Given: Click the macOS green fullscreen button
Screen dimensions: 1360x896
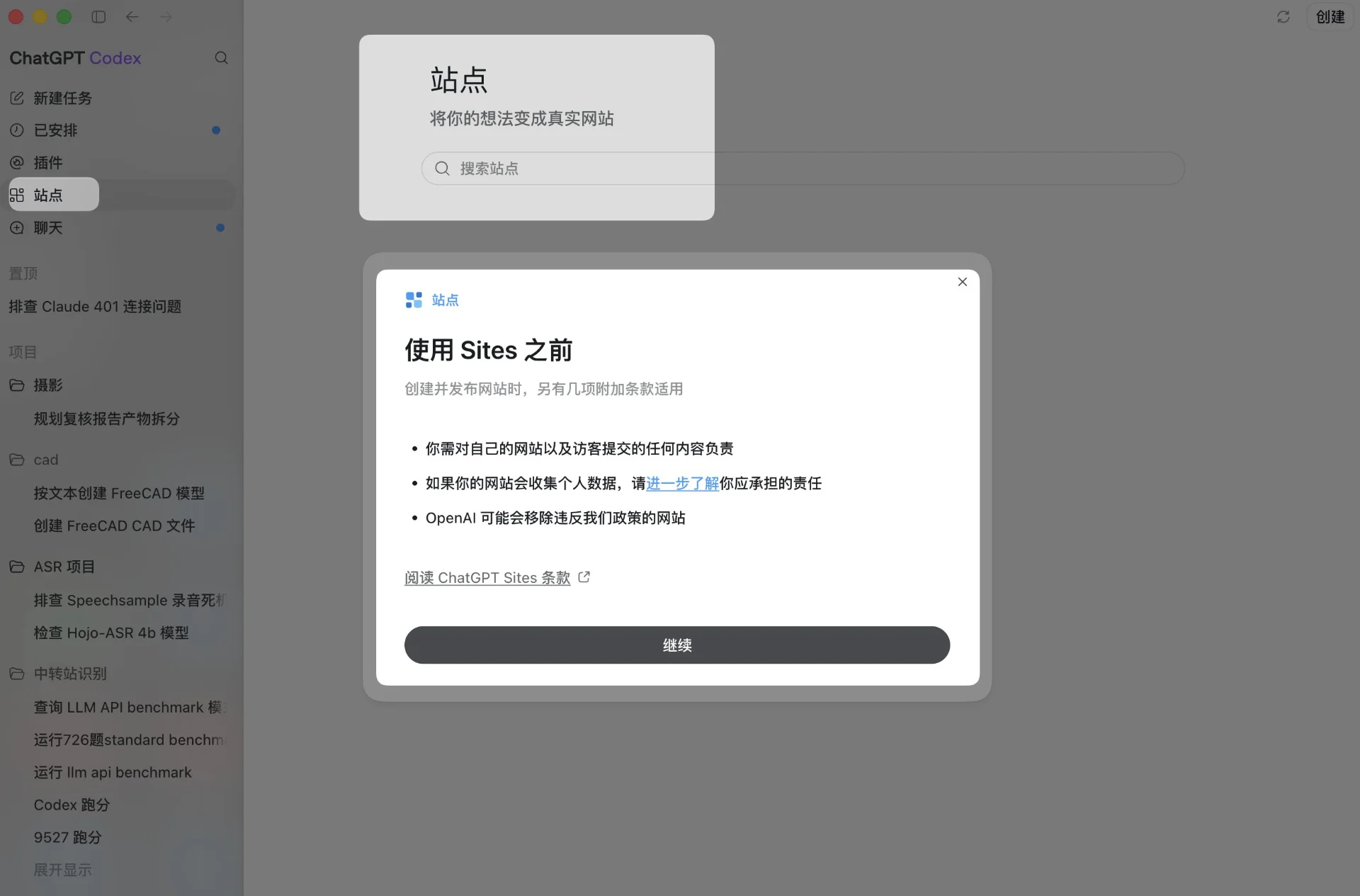Looking at the screenshot, I should pos(64,17).
